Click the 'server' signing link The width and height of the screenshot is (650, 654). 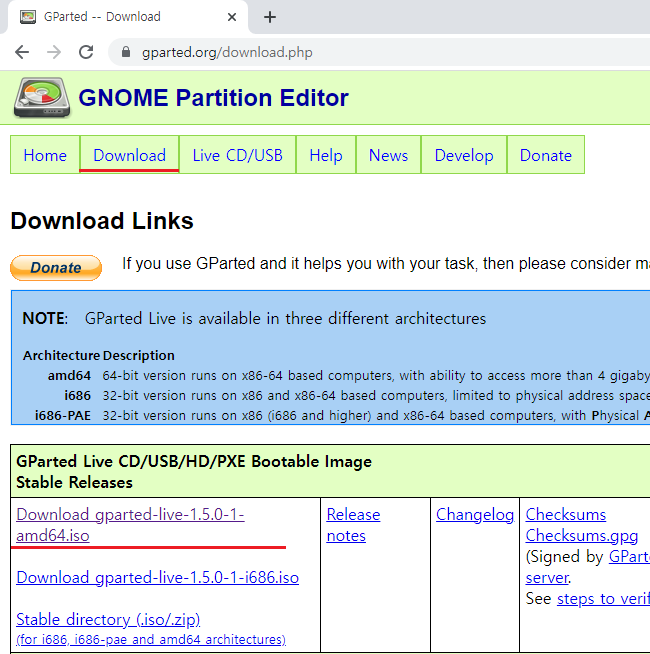[547, 578]
